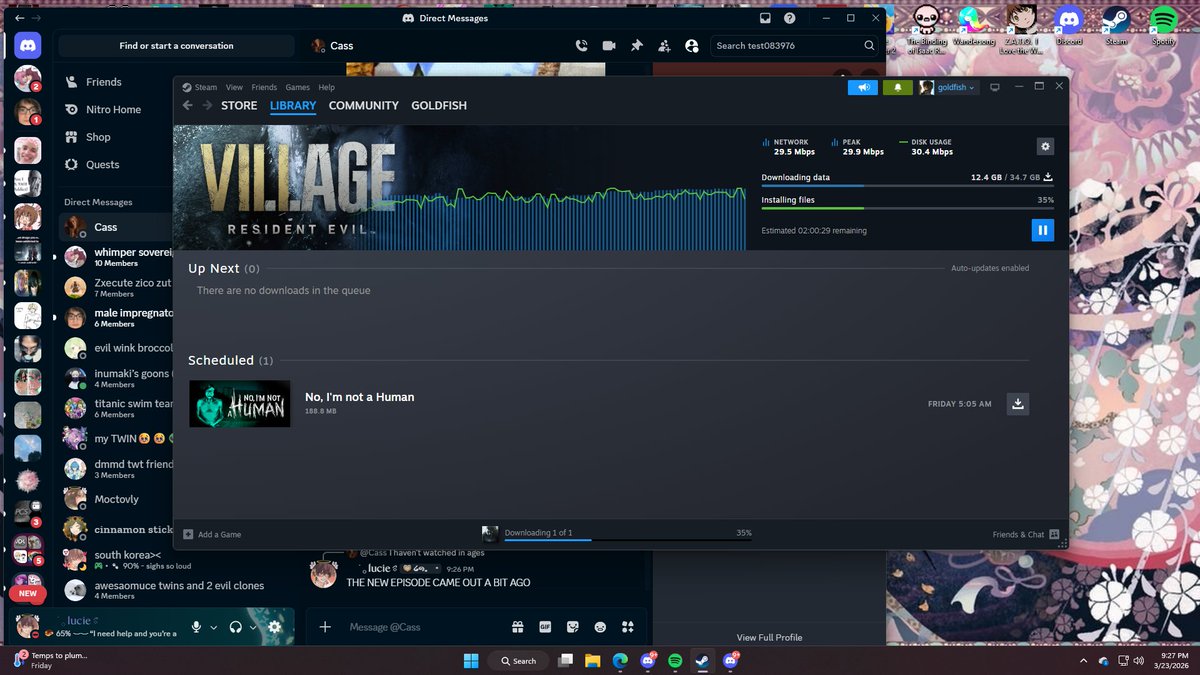Screen dimensions: 1200x675
Task: Click the Installing files progress bar
Action: 907,208
